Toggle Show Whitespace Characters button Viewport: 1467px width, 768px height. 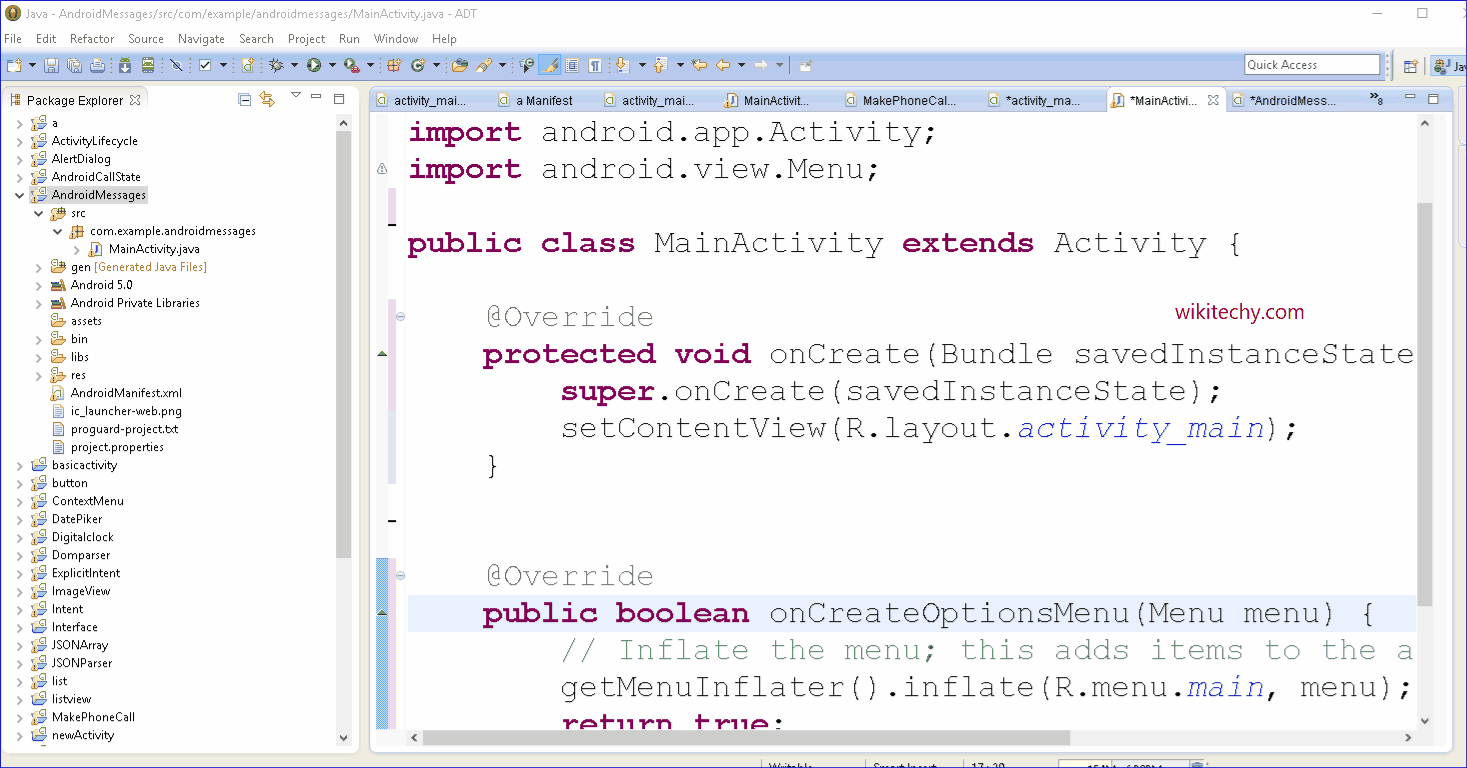595,65
